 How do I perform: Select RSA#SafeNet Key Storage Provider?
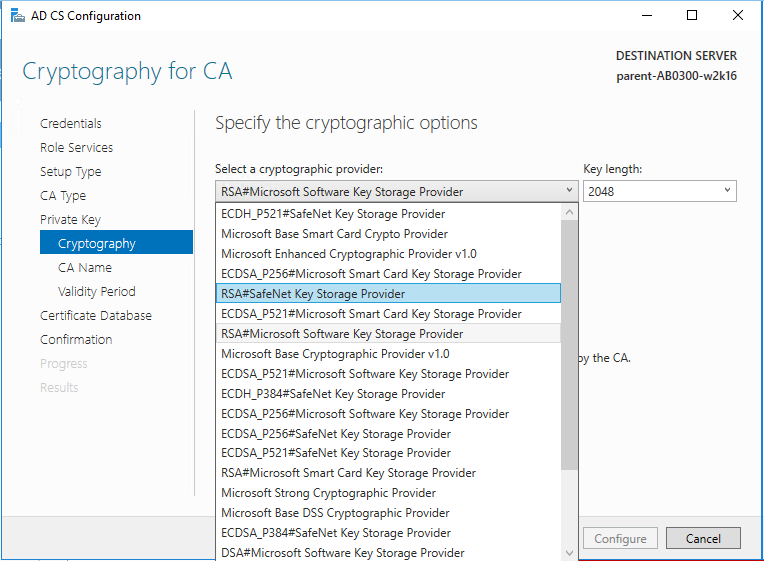click(x=388, y=293)
